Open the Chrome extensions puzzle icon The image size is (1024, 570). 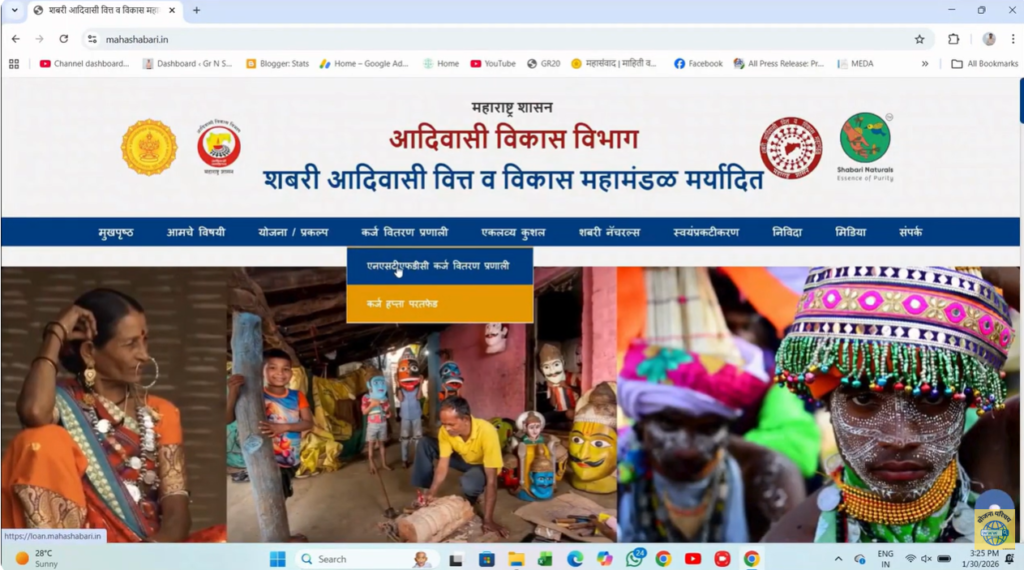click(x=953, y=39)
